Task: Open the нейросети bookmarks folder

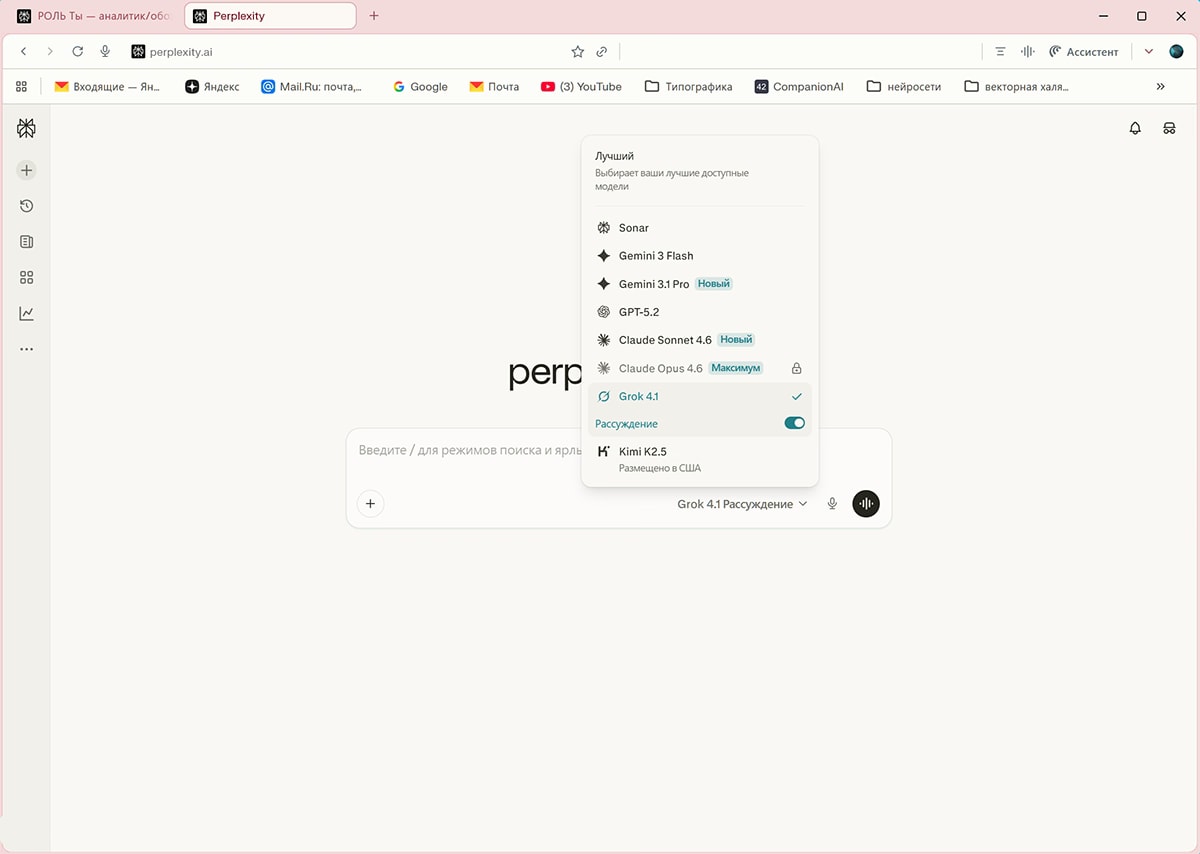Action: (904, 87)
